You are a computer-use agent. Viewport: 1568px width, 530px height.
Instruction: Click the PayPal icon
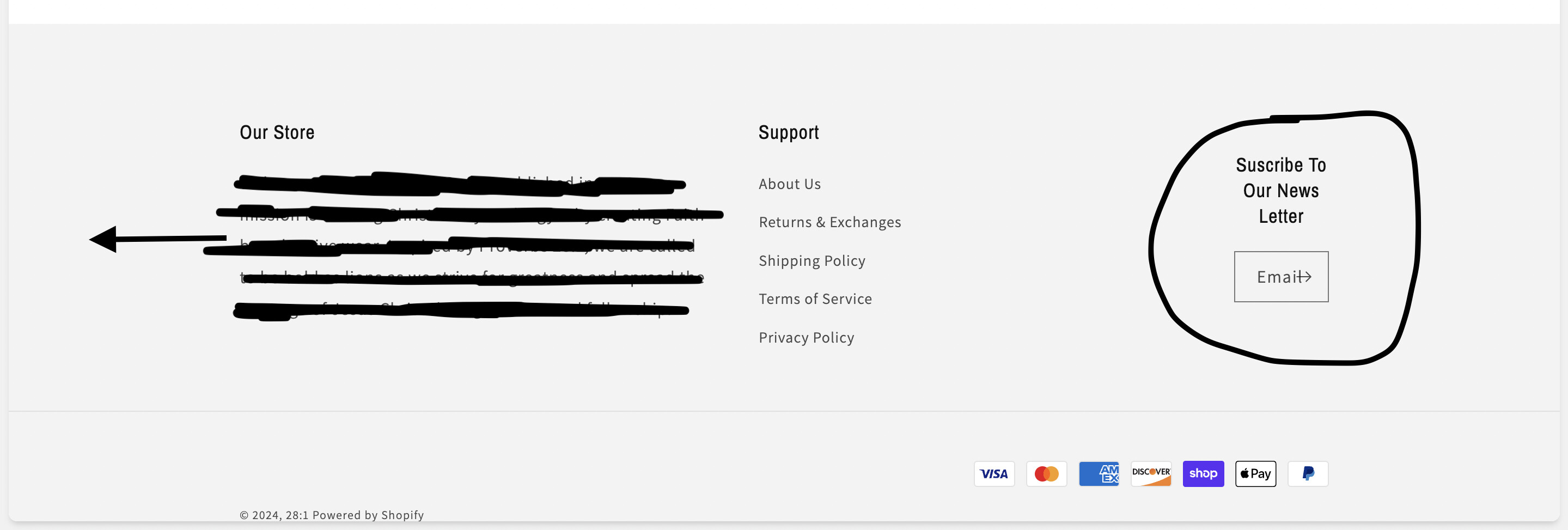[1308, 473]
